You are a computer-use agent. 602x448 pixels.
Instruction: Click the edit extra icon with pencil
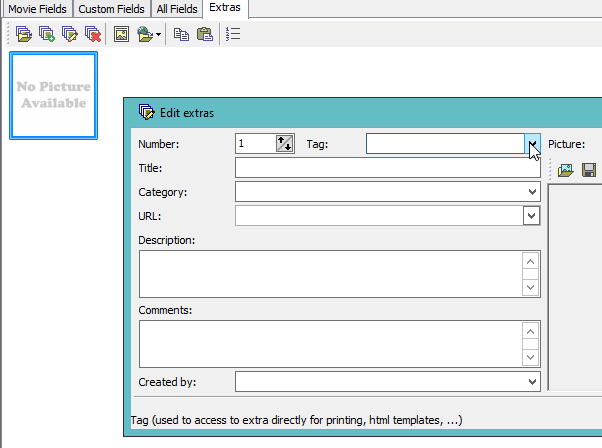70,35
